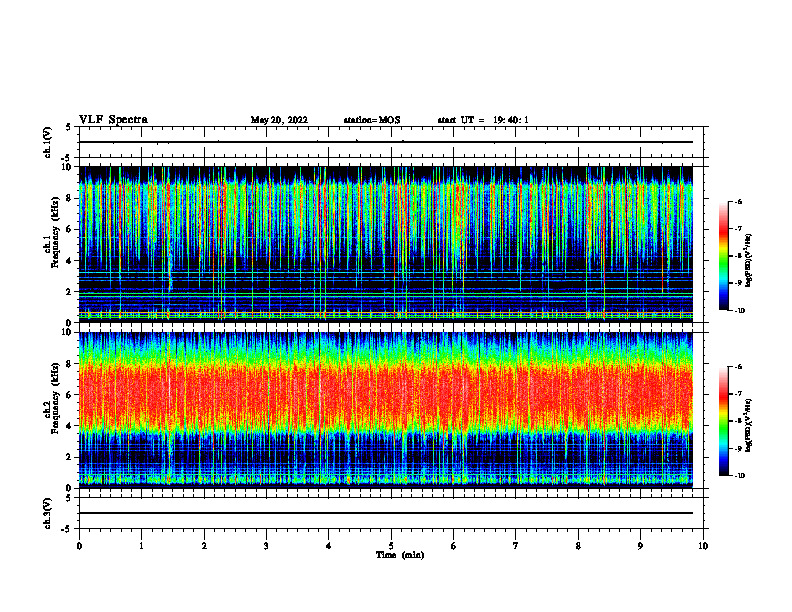Click the ch.2 "Frequency (kHz)" axis label
Viewport: 792px width, 612px height.
tap(55, 398)
